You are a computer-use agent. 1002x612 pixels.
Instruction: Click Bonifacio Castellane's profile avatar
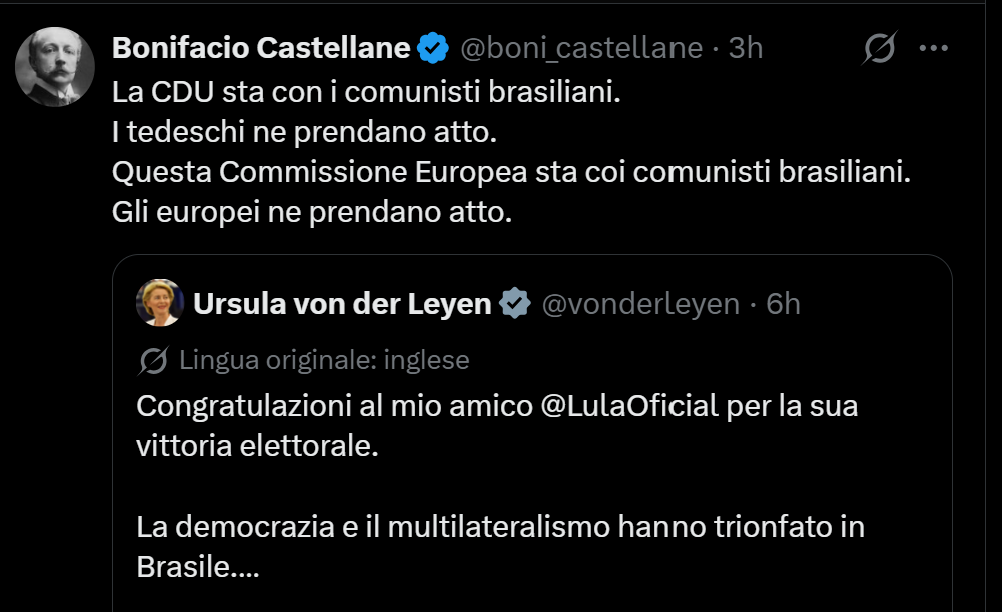pyautogui.click(x=55, y=66)
